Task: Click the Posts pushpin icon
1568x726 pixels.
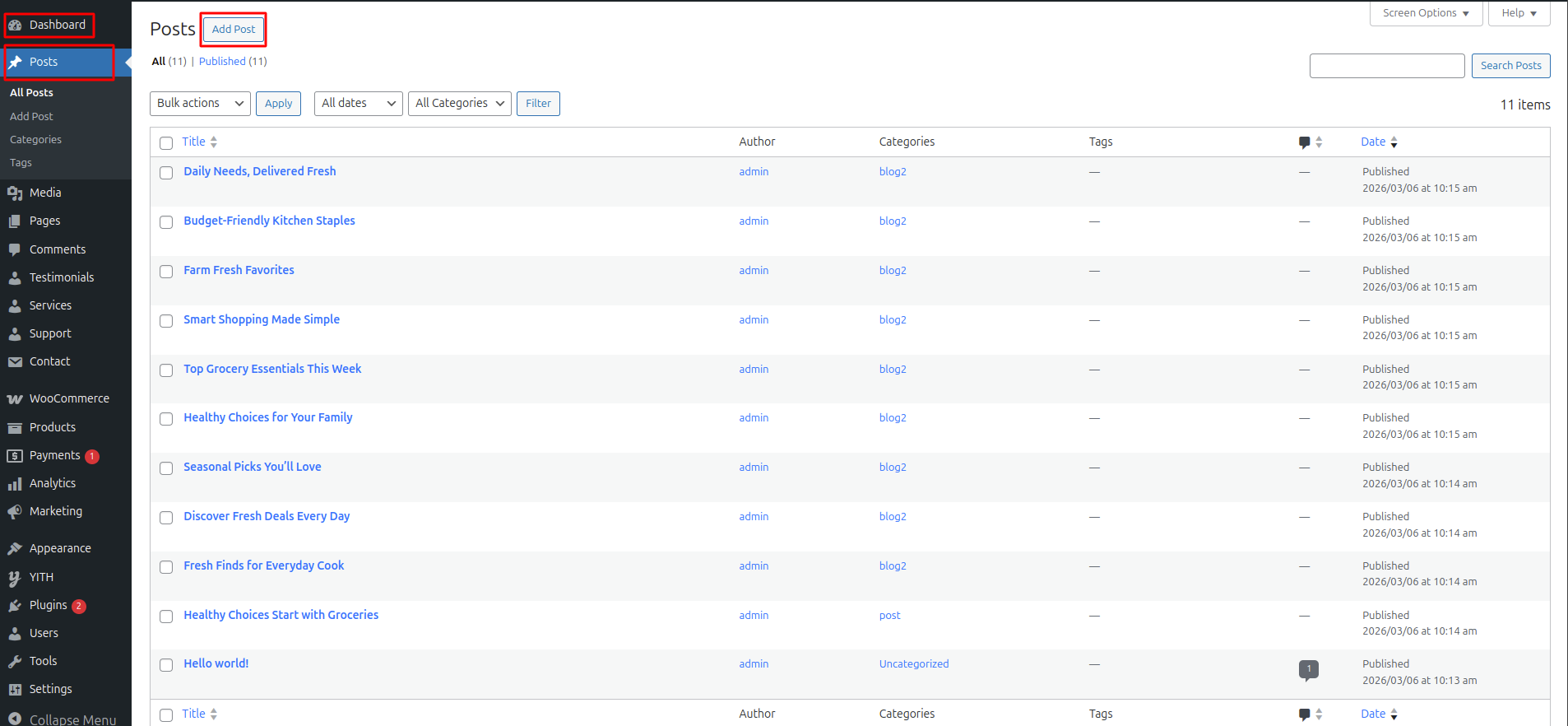Action: point(15,63)
